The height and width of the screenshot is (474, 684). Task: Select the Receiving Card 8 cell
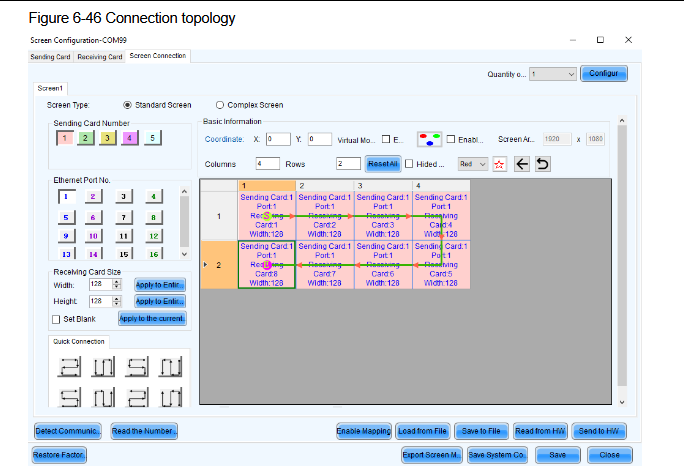pyautogui.click(x=267, y=265)
